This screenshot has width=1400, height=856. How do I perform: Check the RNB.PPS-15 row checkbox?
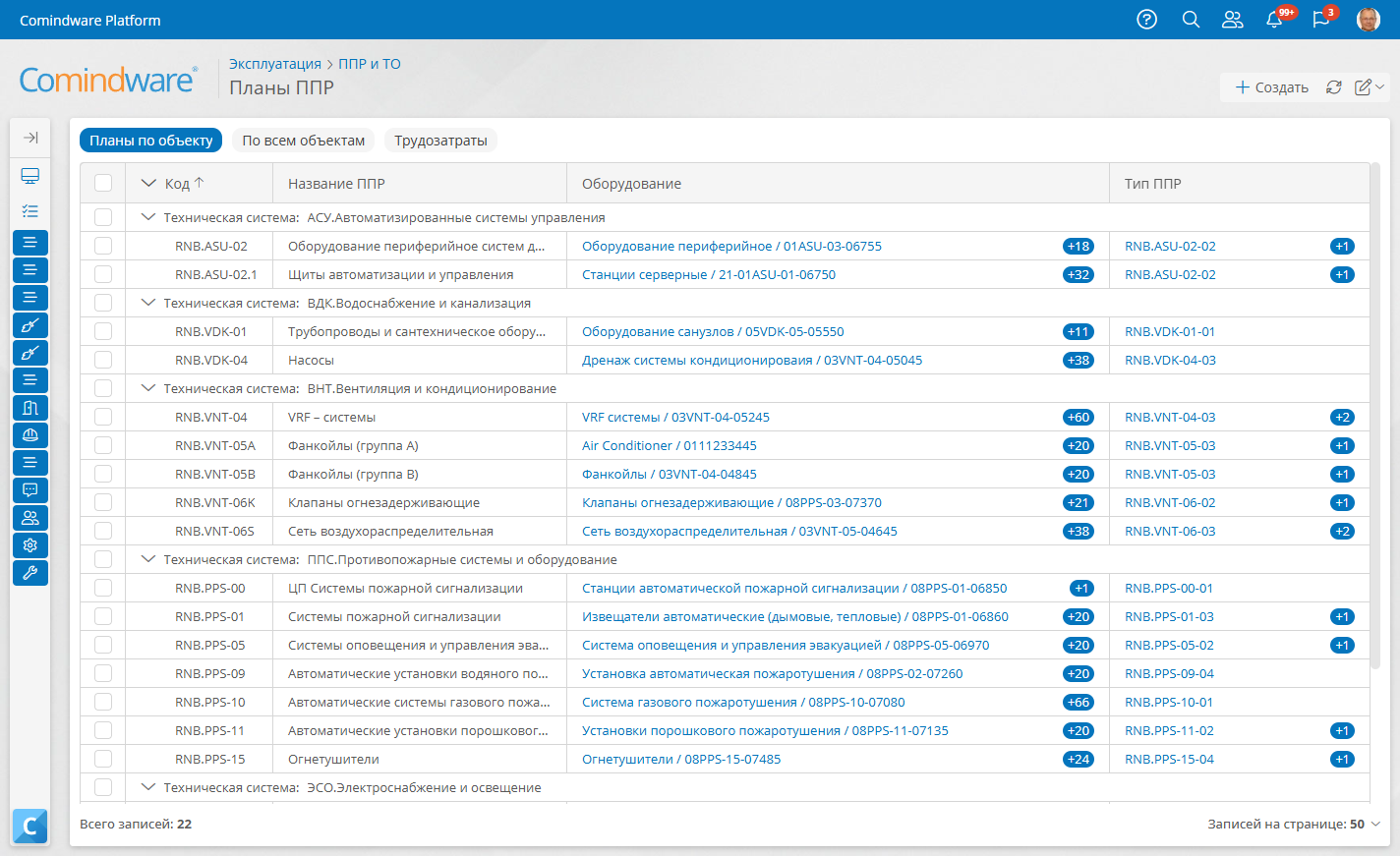[x=103, y=760]
